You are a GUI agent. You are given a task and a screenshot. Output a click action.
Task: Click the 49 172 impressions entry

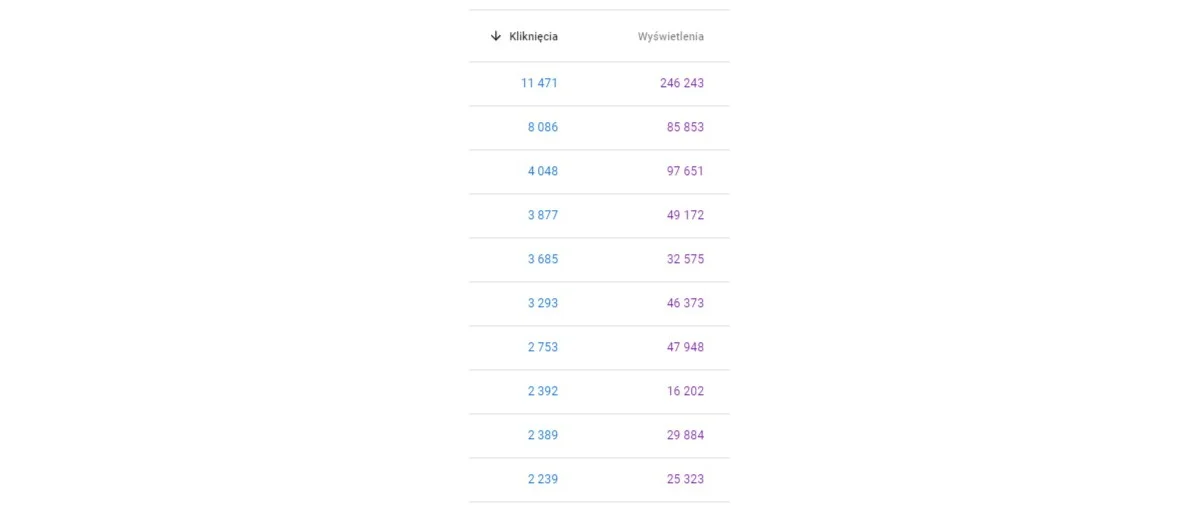click(x=685, y=215)
